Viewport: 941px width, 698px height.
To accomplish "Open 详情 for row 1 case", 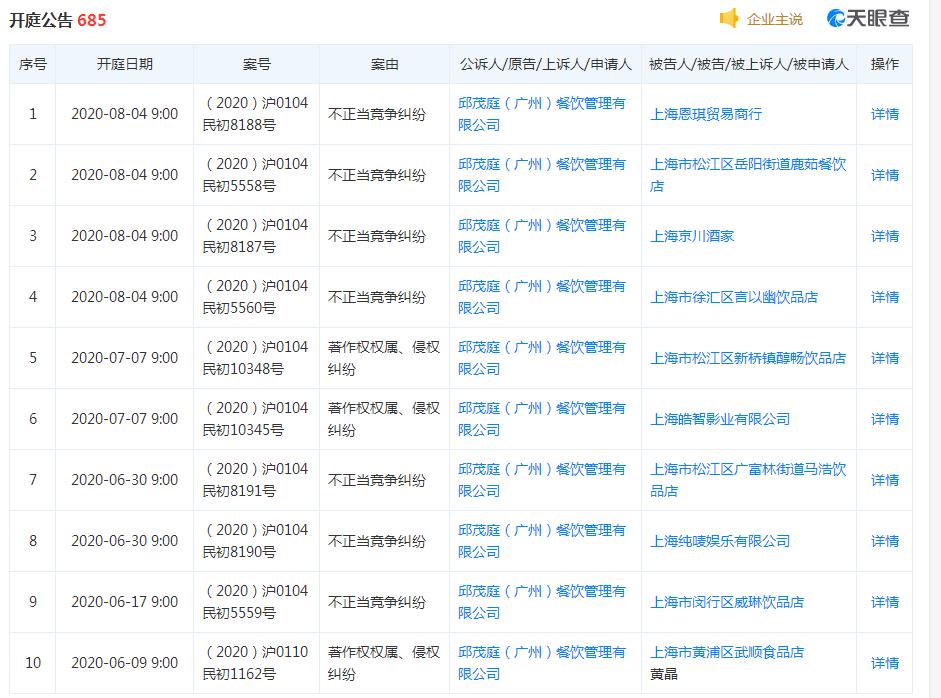I will point(884,114).
